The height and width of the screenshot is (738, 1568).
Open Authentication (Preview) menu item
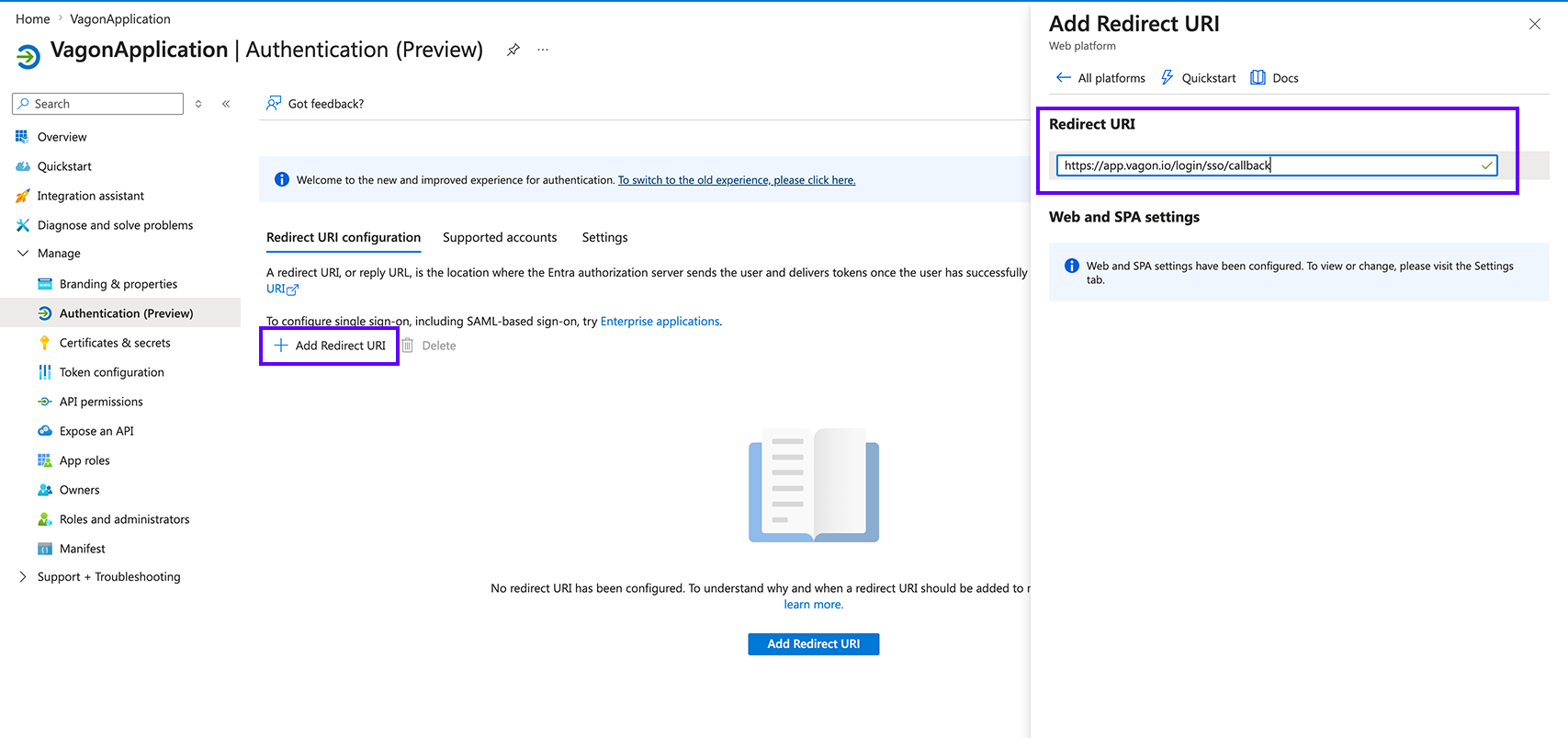[120, 313]
